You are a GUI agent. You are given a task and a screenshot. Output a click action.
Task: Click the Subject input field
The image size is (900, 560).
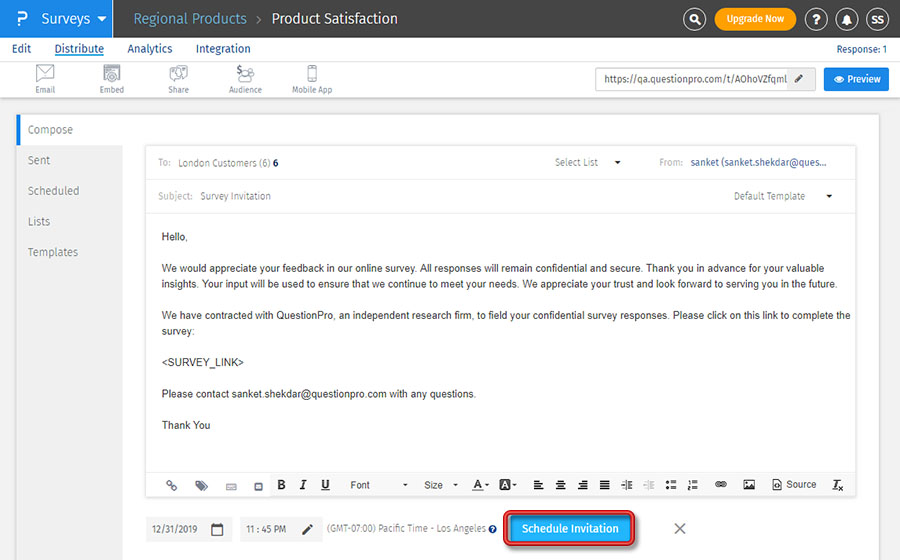pos(450,196)
